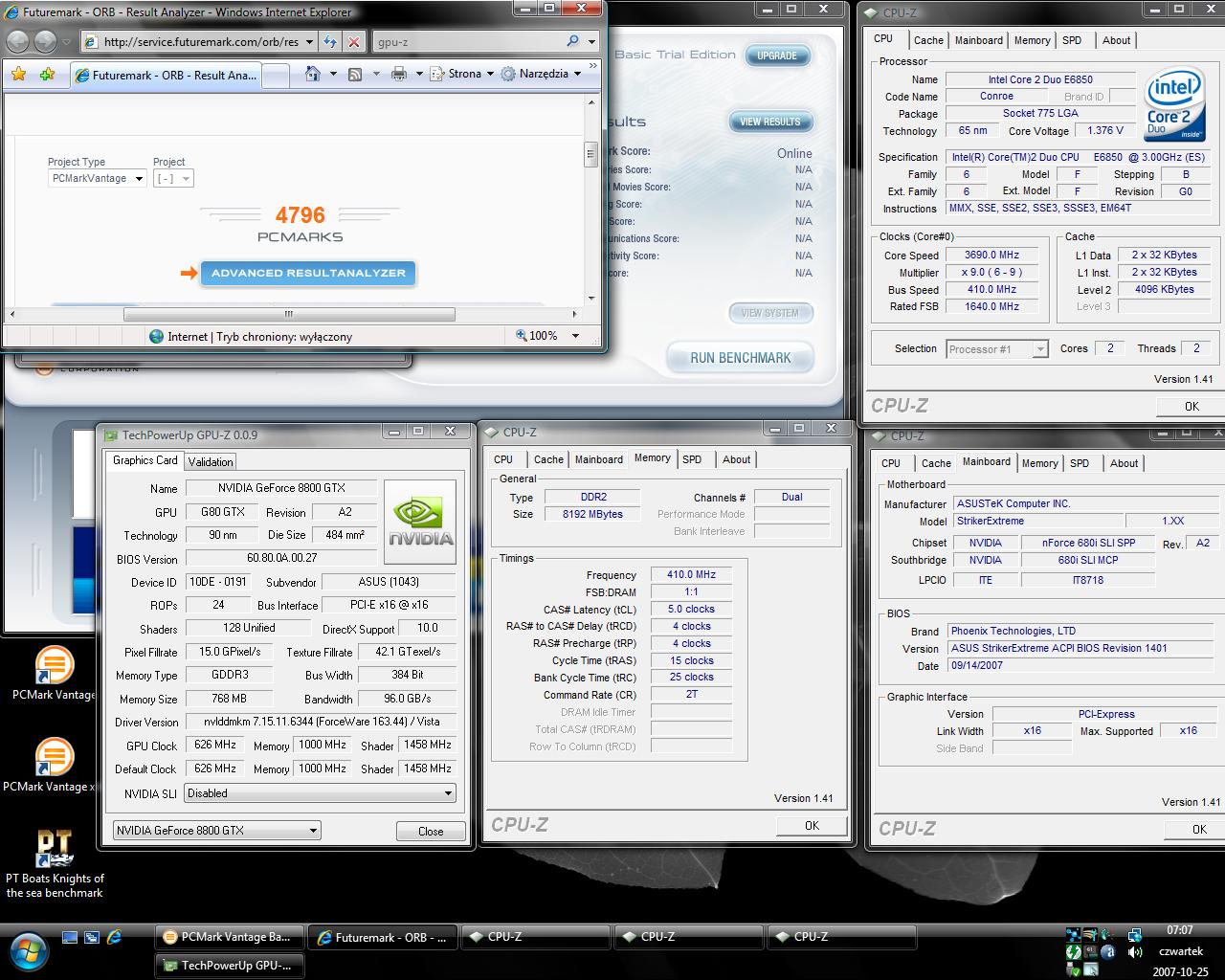Open PCMark Vantage desktop shortcut

click(x=55, y=674)
